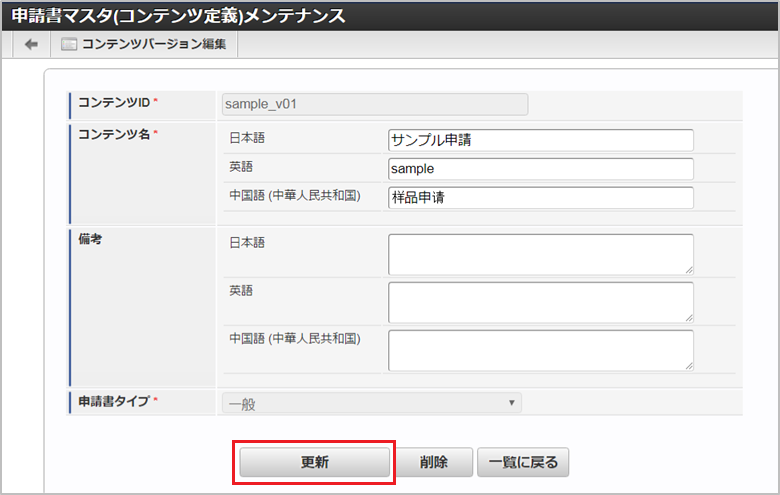Click the 申請書マスタ(コンテンツ定義)メンテナンス page title

click(x=179, y=16)
